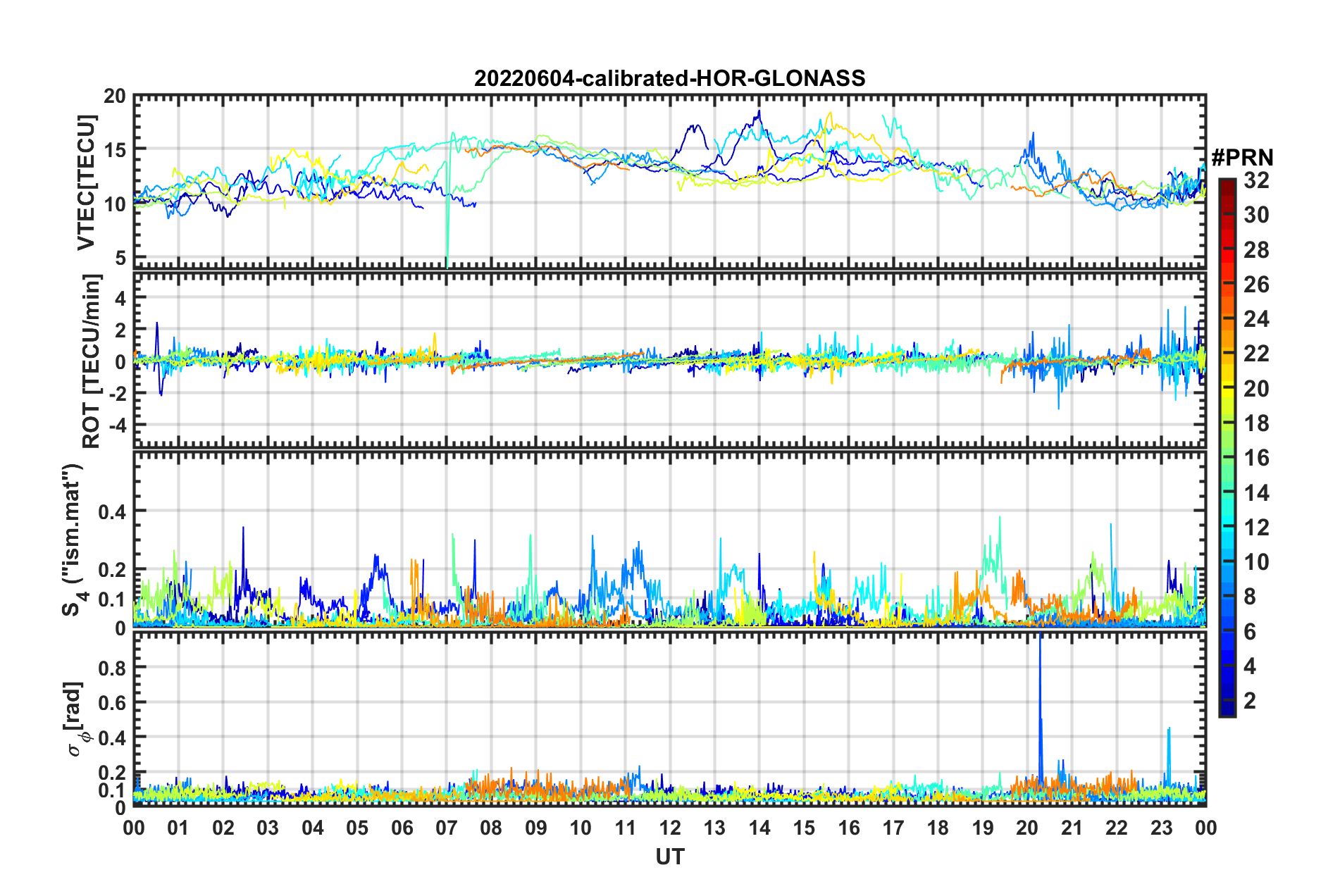Click S4 axis tick value 0.2
The width and height of the screenshot is (1340, 896).
tap(113, 569)
